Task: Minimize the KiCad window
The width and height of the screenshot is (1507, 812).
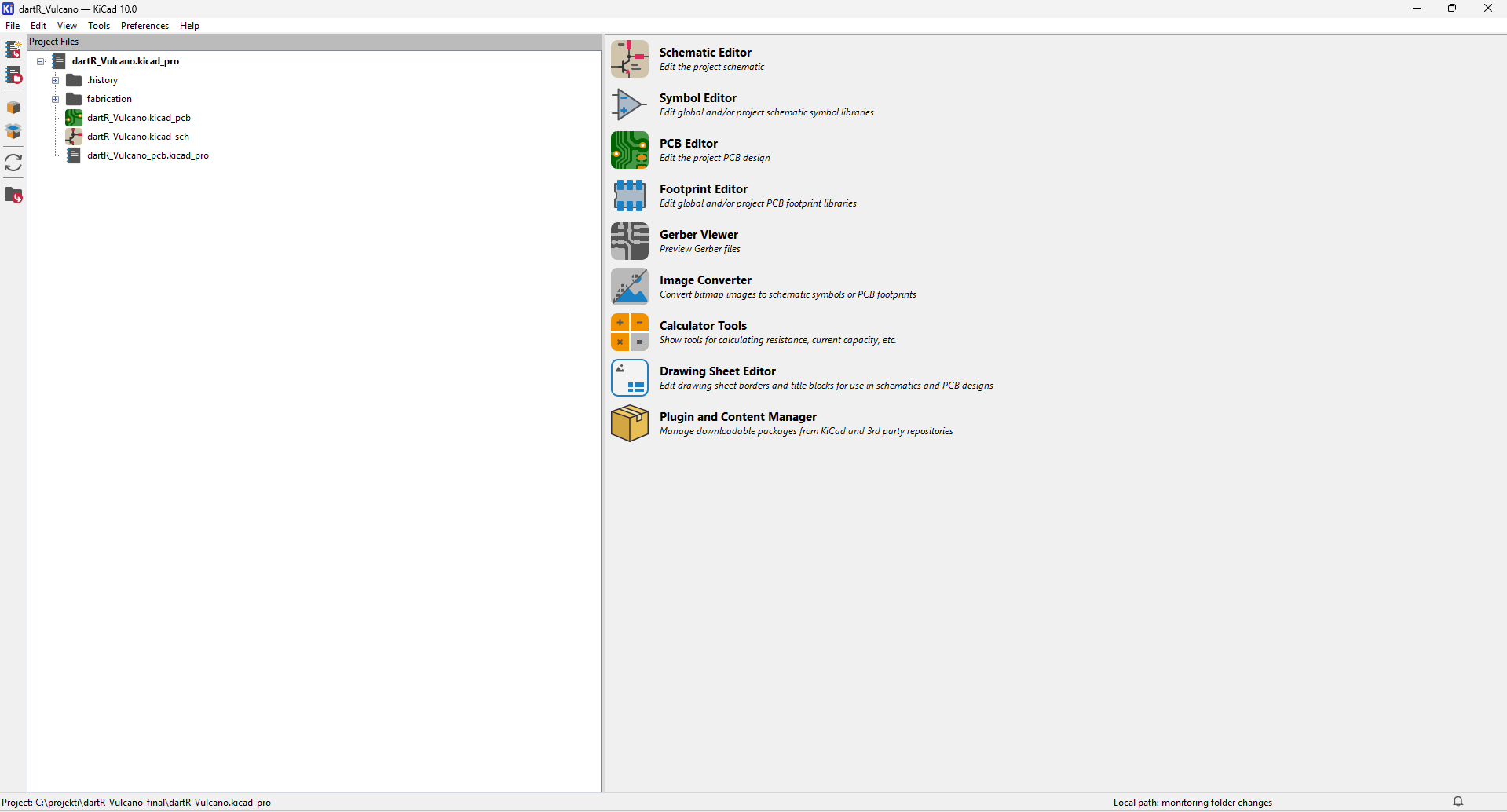Action: [x=1417, y=9]
